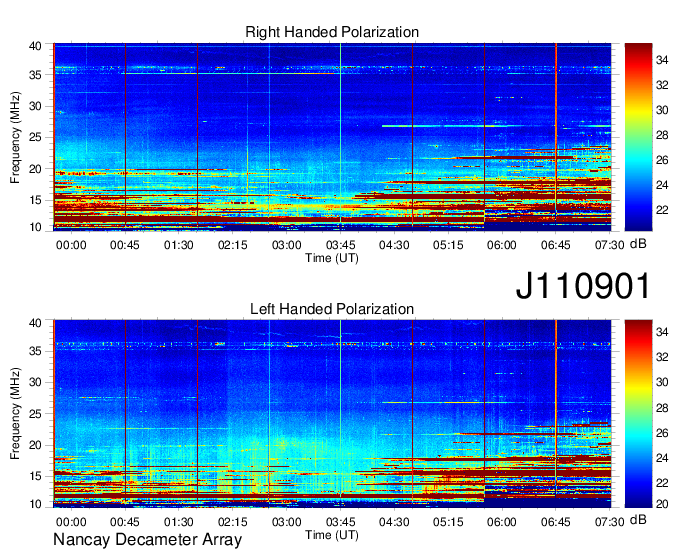Click the "34" dB tick on the Right Handed colorbar
The width and height of the screenshot is (680, 552).
[662, 60]
